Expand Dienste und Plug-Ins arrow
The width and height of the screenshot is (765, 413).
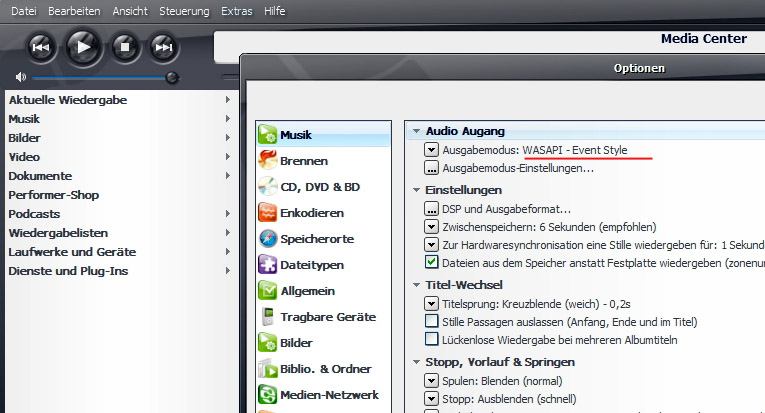tap(227, 271)
